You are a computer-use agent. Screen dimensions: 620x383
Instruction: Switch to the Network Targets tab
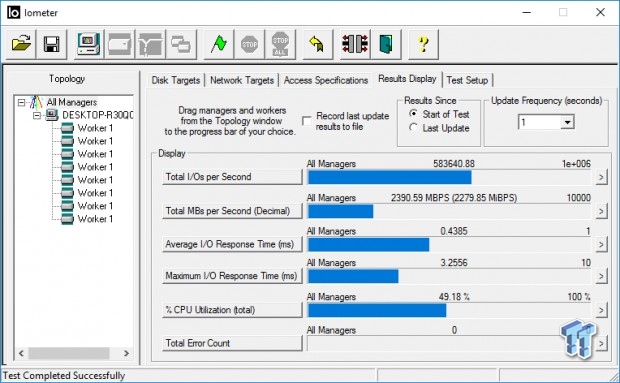pyautogui.click(x=242, y=80)
